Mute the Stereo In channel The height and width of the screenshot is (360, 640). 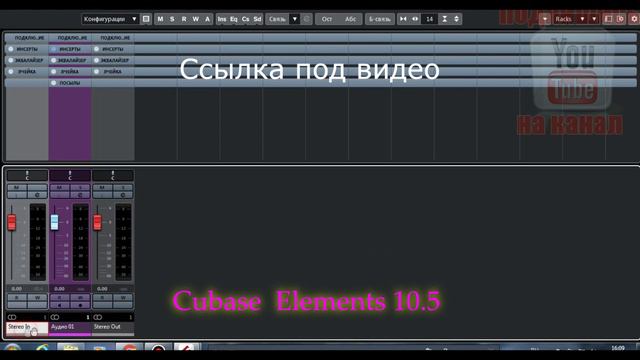(17, 187)
